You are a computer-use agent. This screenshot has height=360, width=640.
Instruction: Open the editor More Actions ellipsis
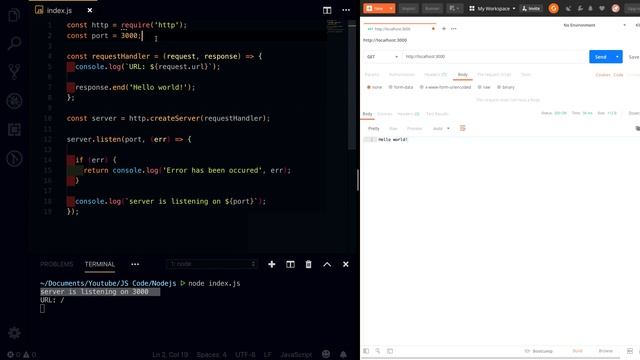coord(346,10)
